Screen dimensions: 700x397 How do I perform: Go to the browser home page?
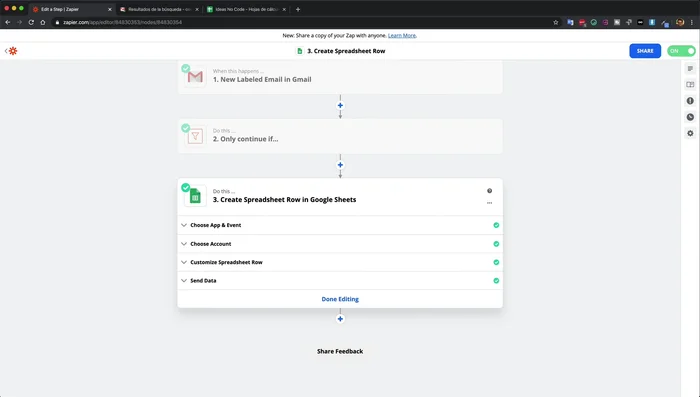pyautogui.click(x=43, y=22)
